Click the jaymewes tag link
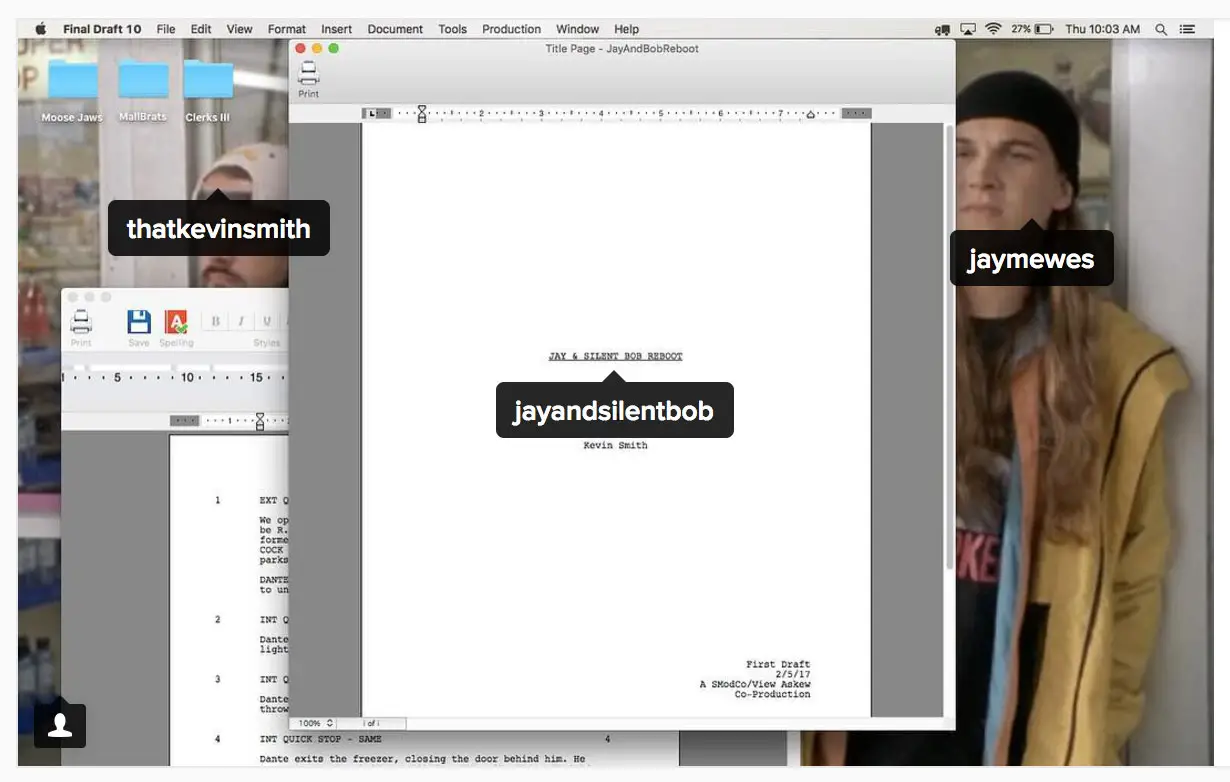This screenshot has width=1230, height=782. [x=1031, y=259]
